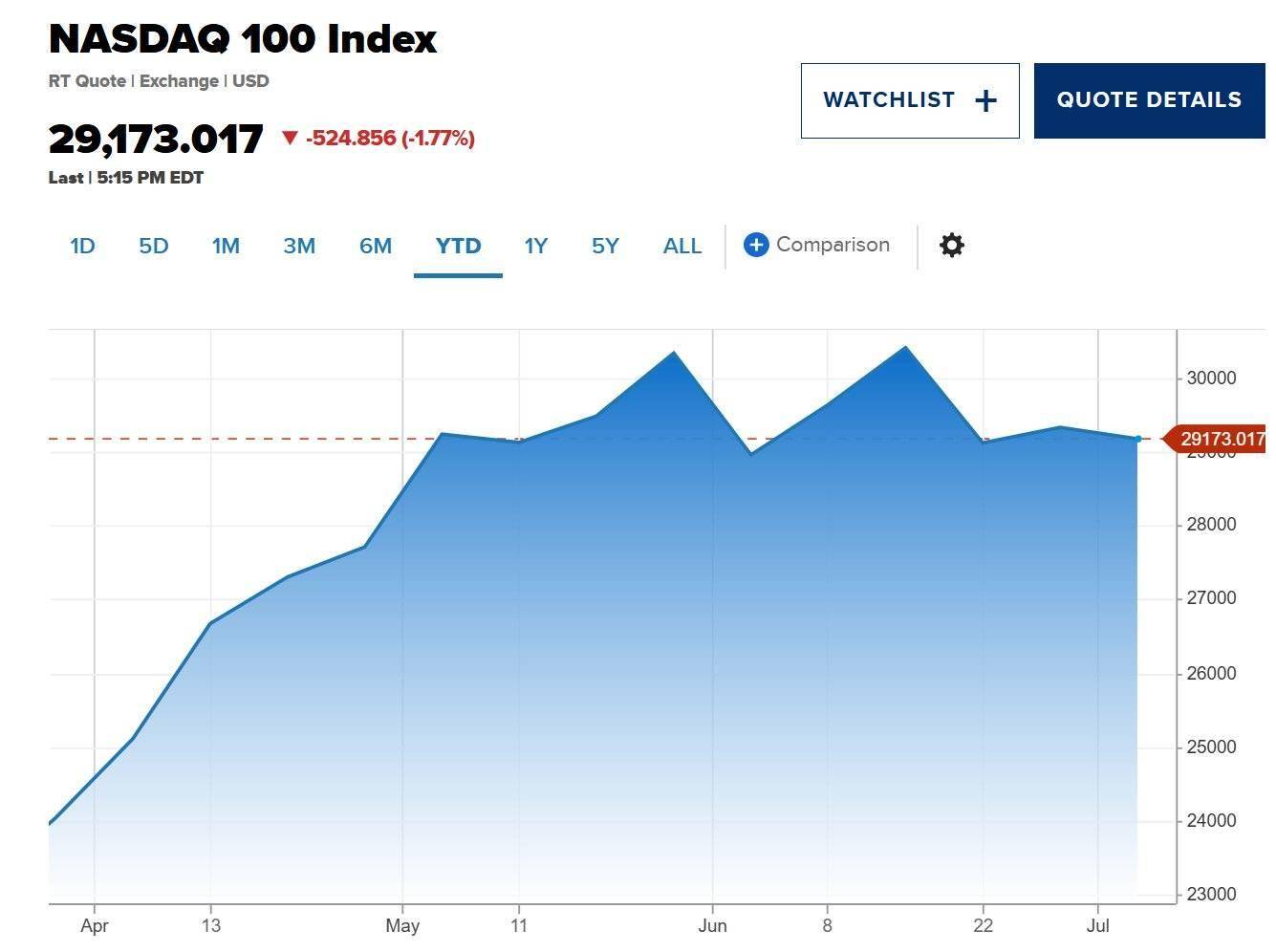Viewport: 1276px width, 952px height.
Task: Open chart settings gear icon
Action: (x=951, y=246)
